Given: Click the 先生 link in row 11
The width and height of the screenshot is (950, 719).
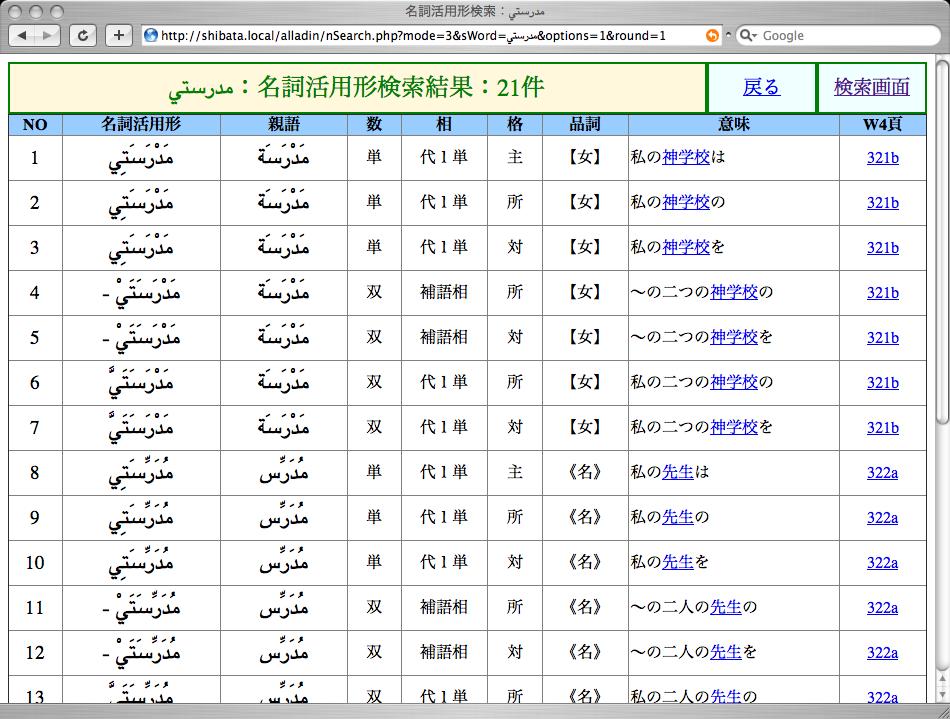Looking at the screenshot, I should (x=727, y=608).
